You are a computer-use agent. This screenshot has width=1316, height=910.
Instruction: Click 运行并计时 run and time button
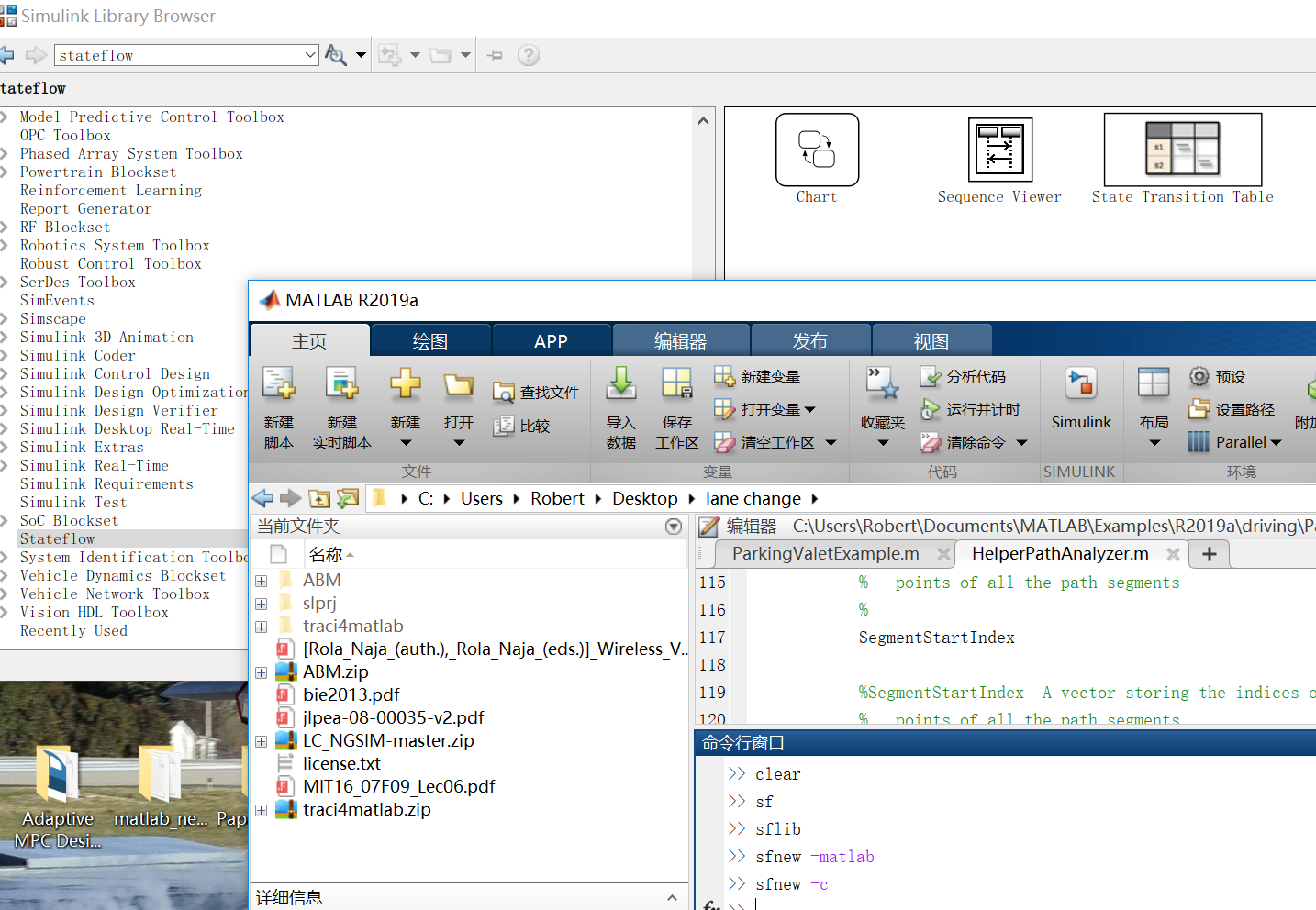970,409
